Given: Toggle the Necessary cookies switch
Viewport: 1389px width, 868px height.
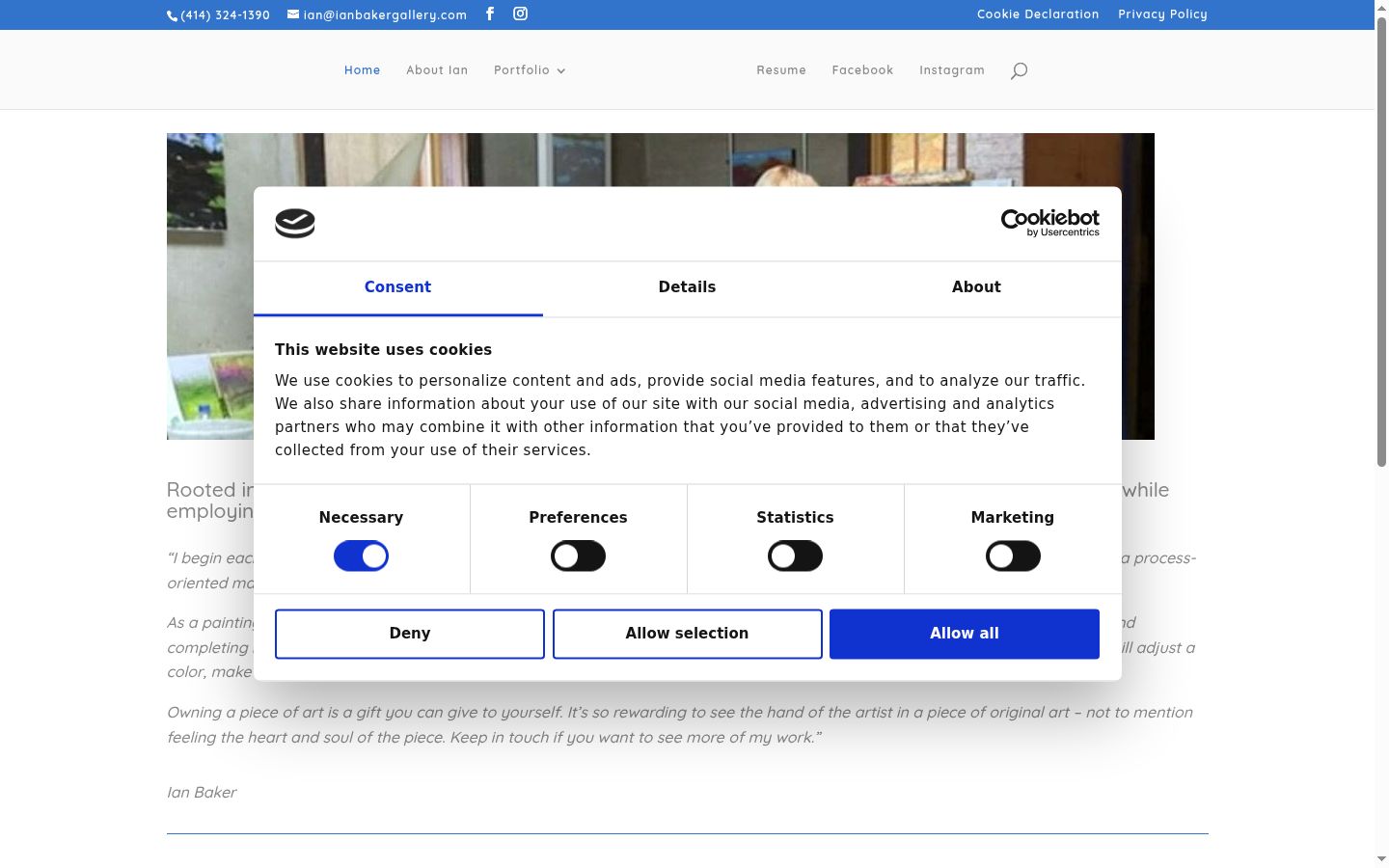Looking at the screenshot, I should click(361, 556).
